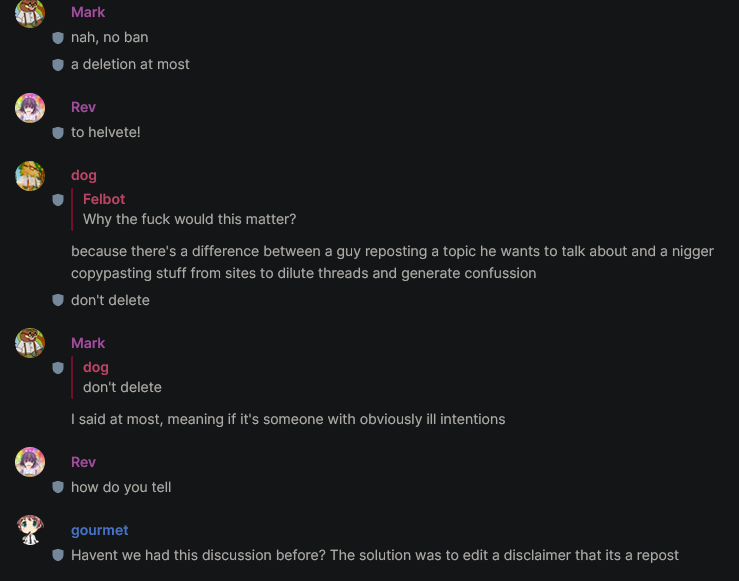Open Rev's avatar above "to helvete!"
739x581 pixels.
pyautogui.click(x=30, y=108)
